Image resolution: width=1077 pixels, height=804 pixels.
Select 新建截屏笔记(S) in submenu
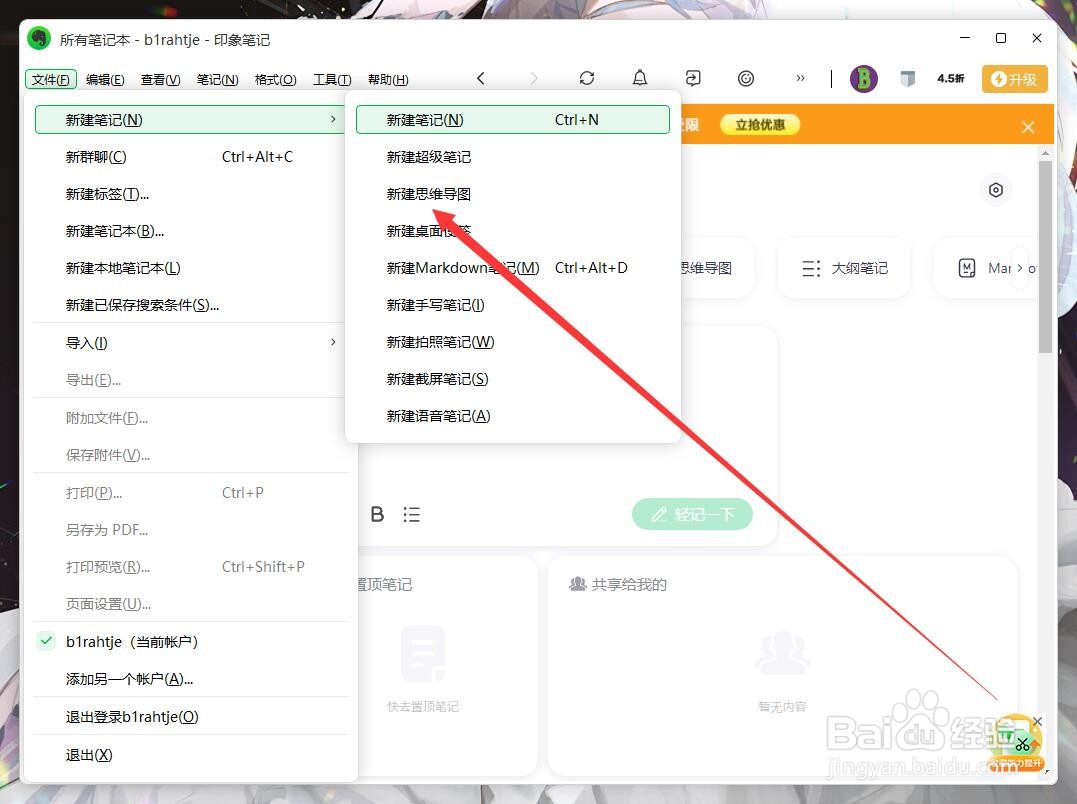(x=512, y=379)
